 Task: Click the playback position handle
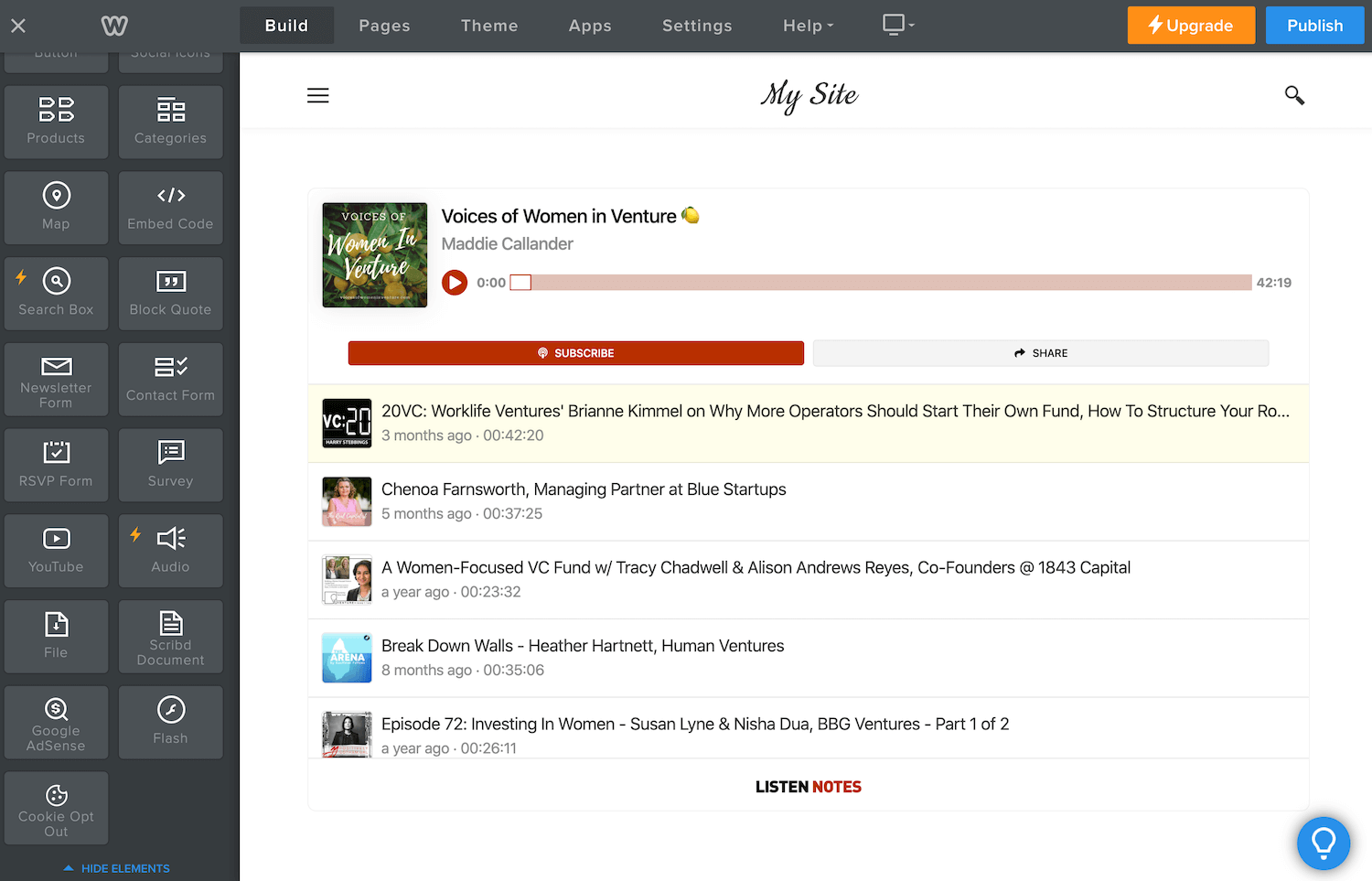pos(520,283)
